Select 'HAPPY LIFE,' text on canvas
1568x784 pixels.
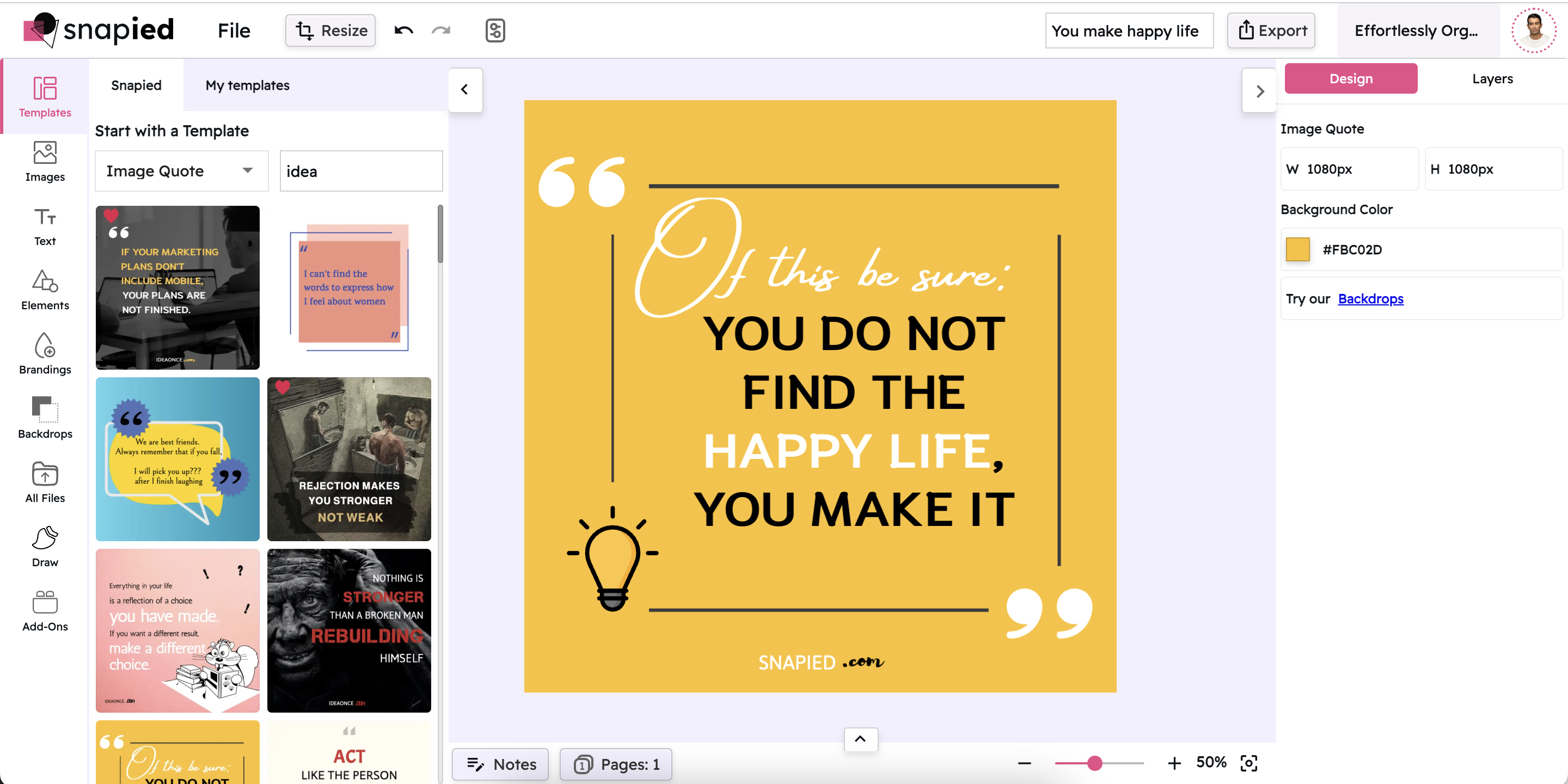(853, 452)
